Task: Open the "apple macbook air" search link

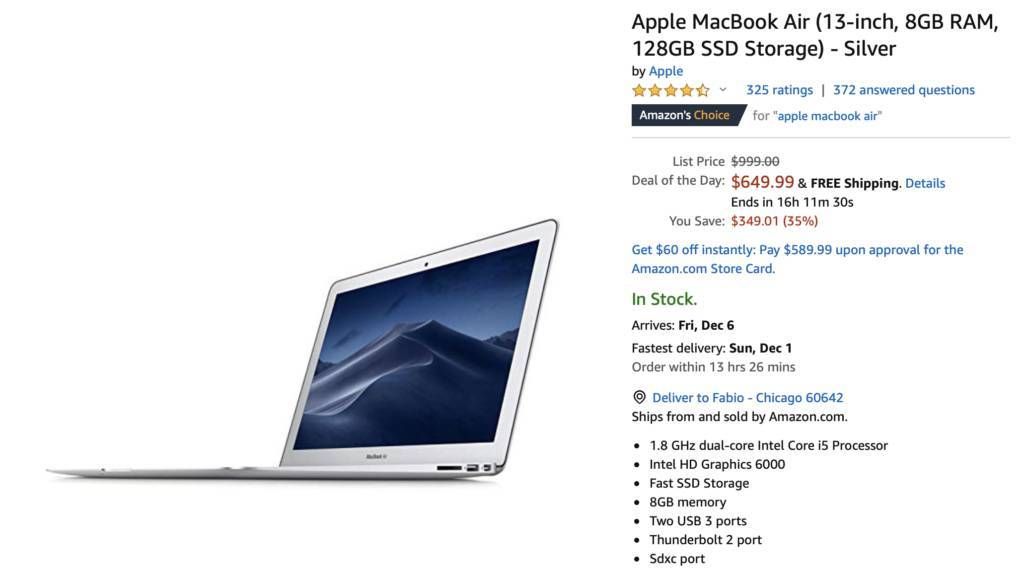Action: [x=829, y=116]
